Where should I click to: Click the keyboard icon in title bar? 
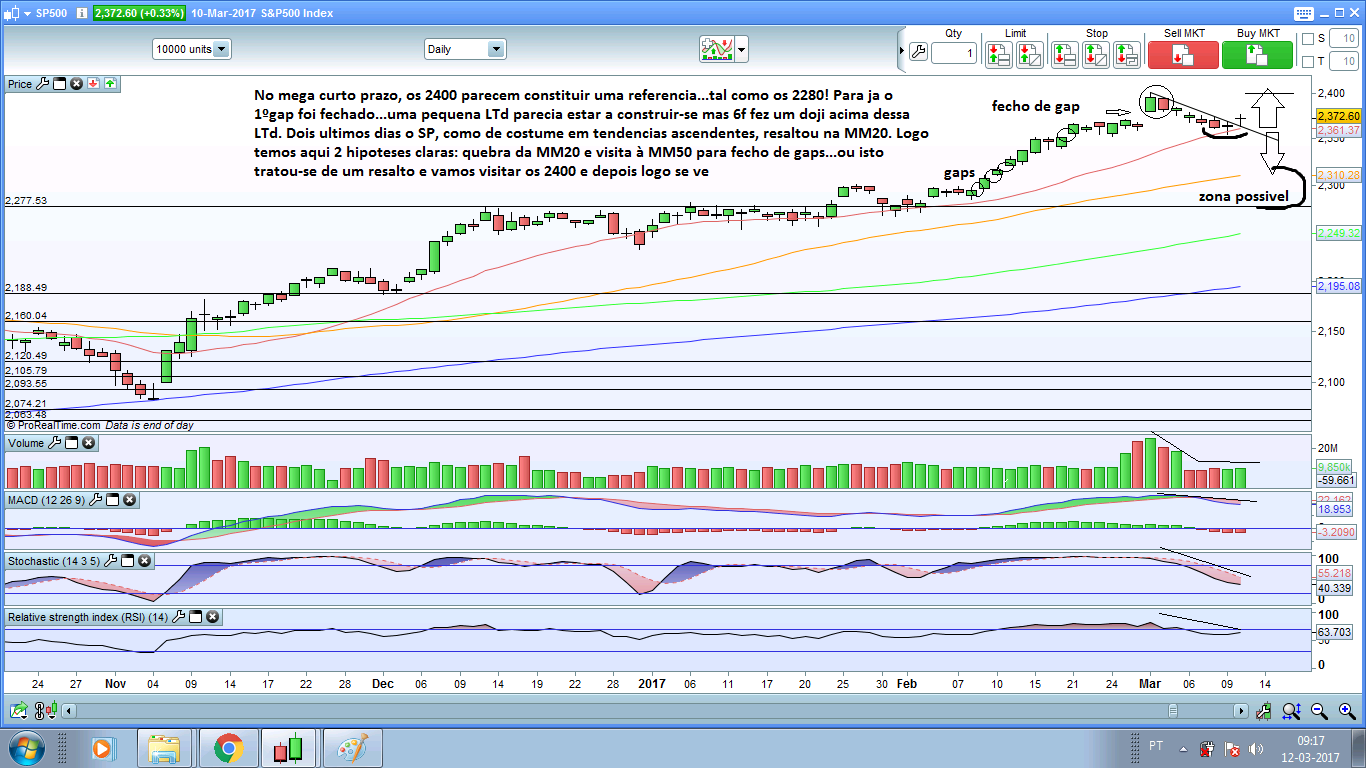(x=1303, y=13)
